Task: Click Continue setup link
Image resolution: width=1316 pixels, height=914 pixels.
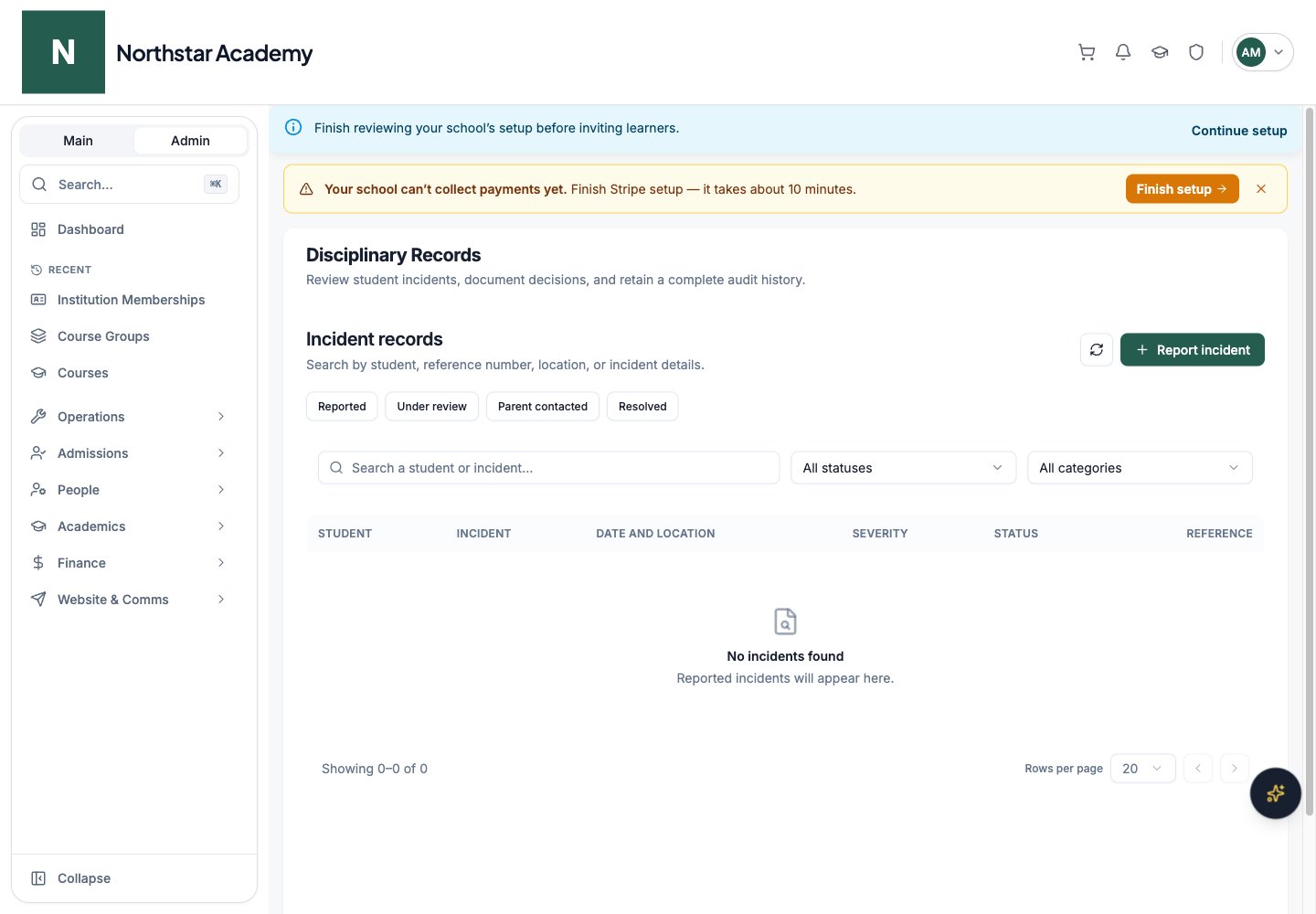Action: pyautogui.click(x=1239, y=131)
